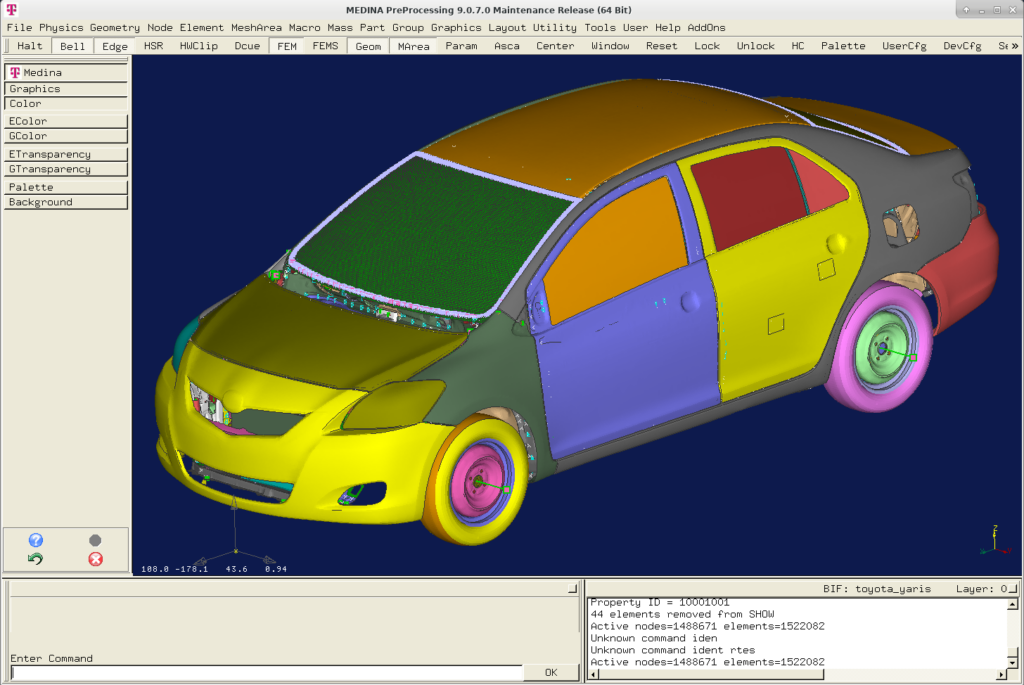Click the green undo arrow icon
Viewport: 1024px width, 685px height.
pos(36,559)
